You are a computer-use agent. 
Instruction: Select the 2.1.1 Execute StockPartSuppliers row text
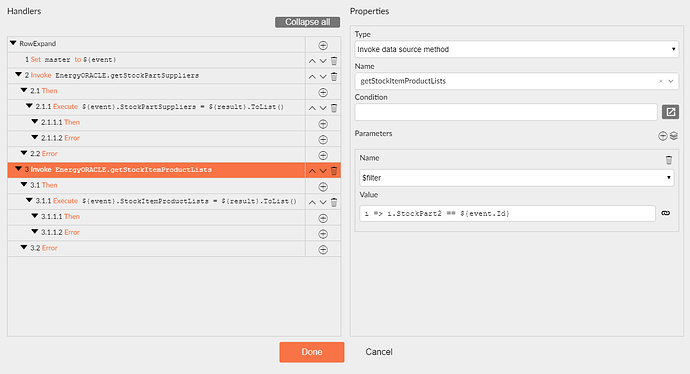(160, 106)
